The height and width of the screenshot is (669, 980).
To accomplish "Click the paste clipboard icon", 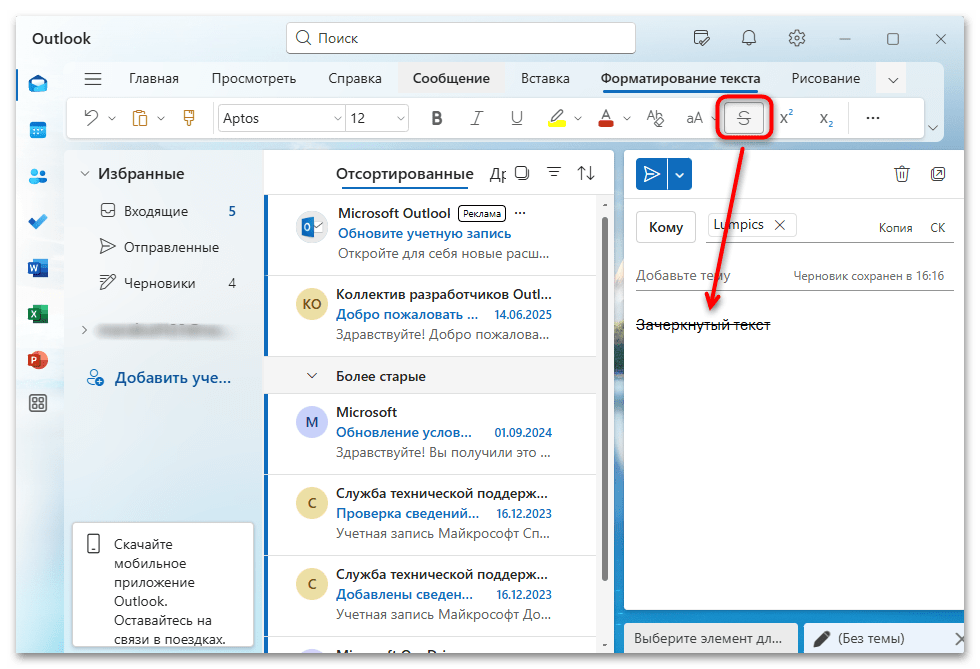I will pyautogui.click(x=140, y=118).
